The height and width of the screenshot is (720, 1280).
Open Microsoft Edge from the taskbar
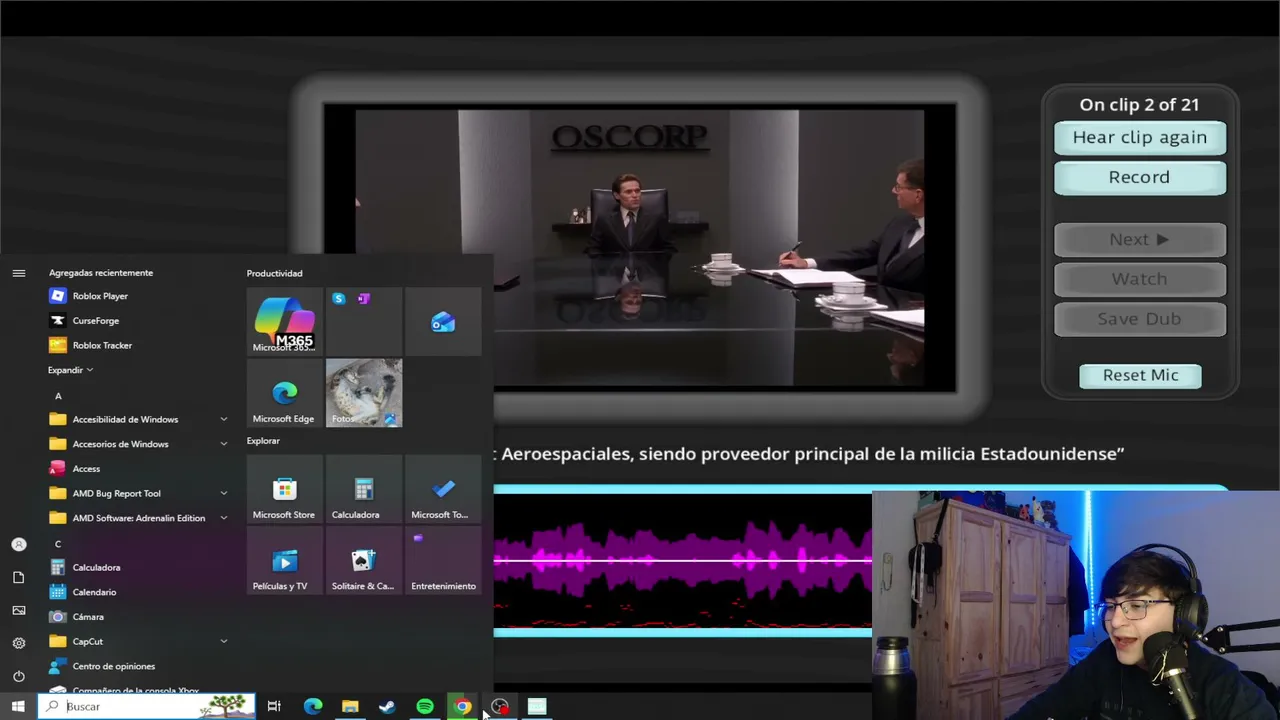tap(313, 707)
